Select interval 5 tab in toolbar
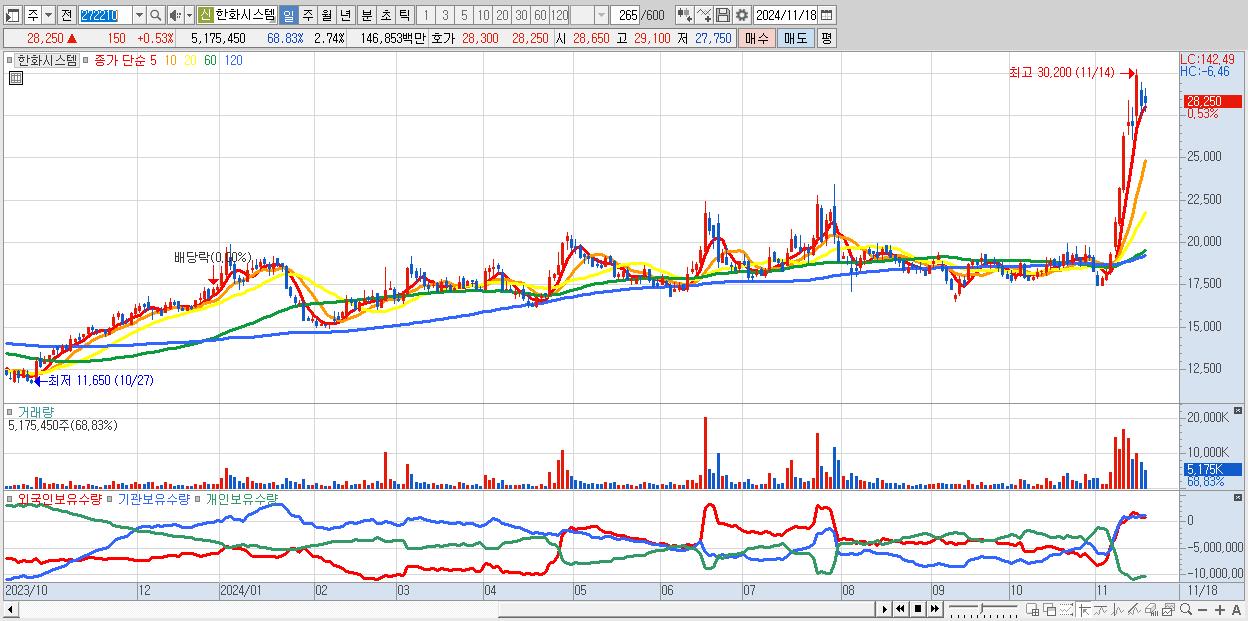 (464, 15)
